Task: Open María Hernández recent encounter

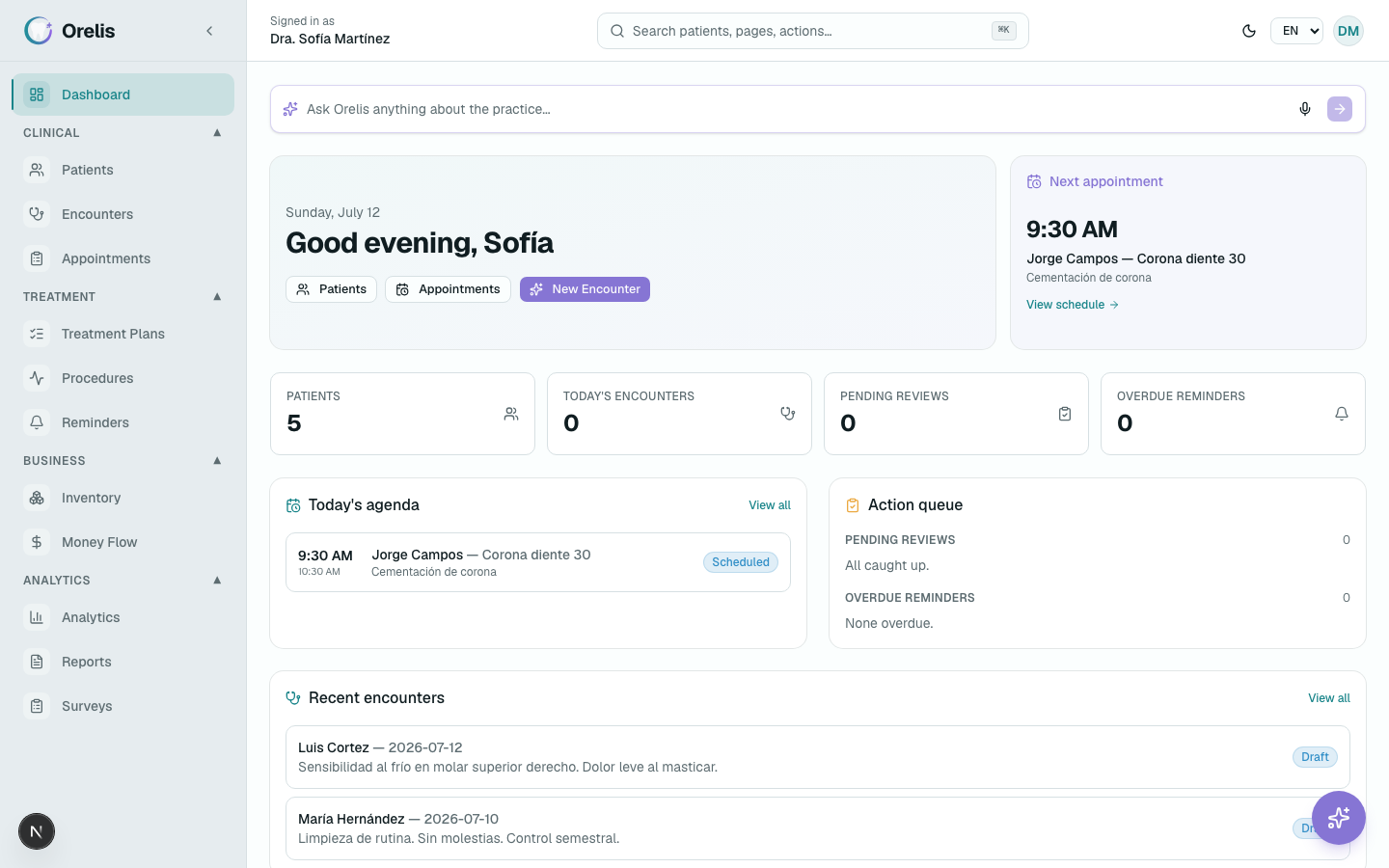Action: (x=818, y=828)
